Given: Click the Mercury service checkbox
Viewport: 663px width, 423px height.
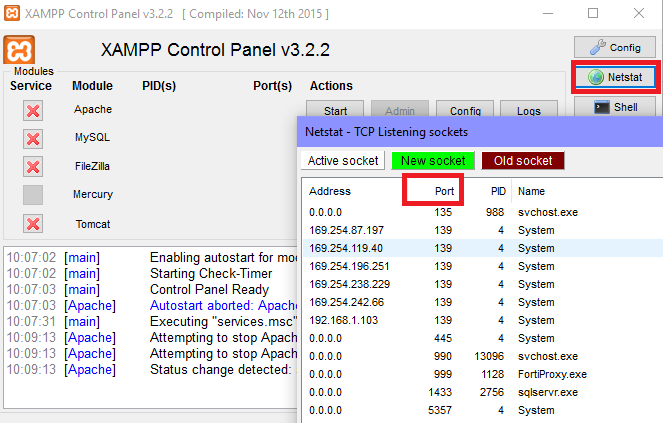Looking at the screenshot, I should click(x=33, y=195).
